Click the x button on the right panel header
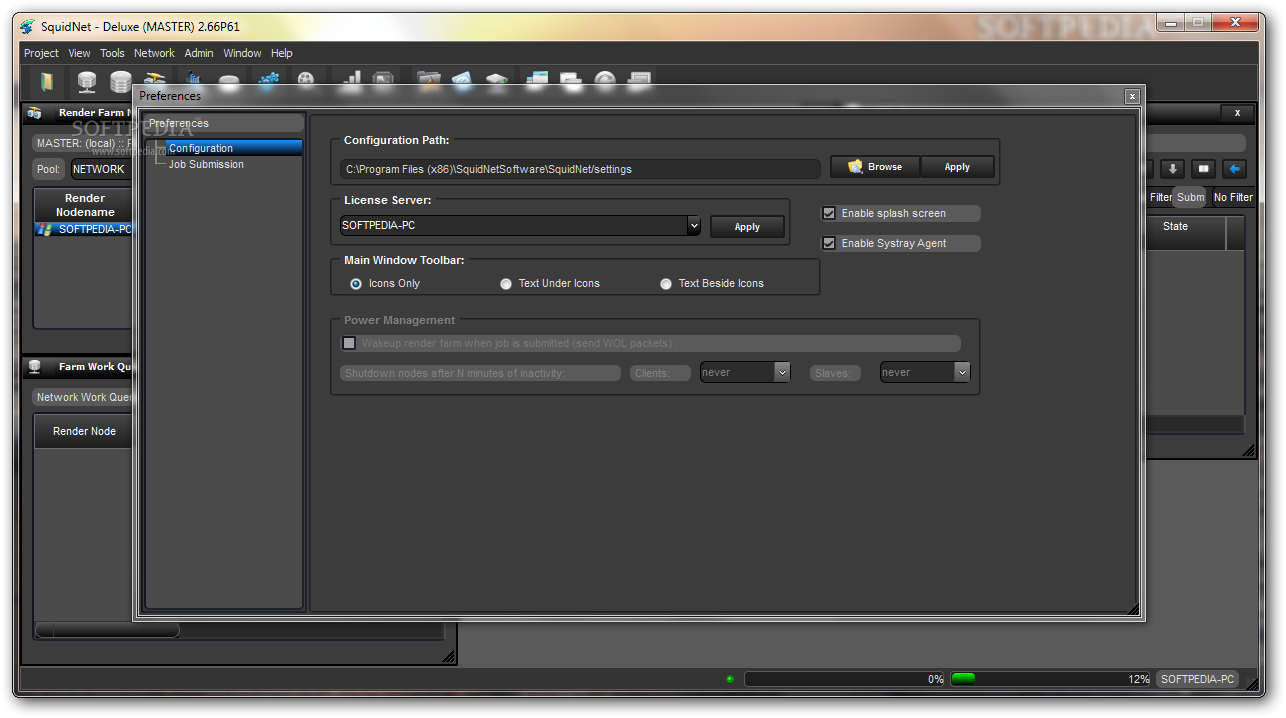1286x718 pixels. click(x=1237, y=113)
